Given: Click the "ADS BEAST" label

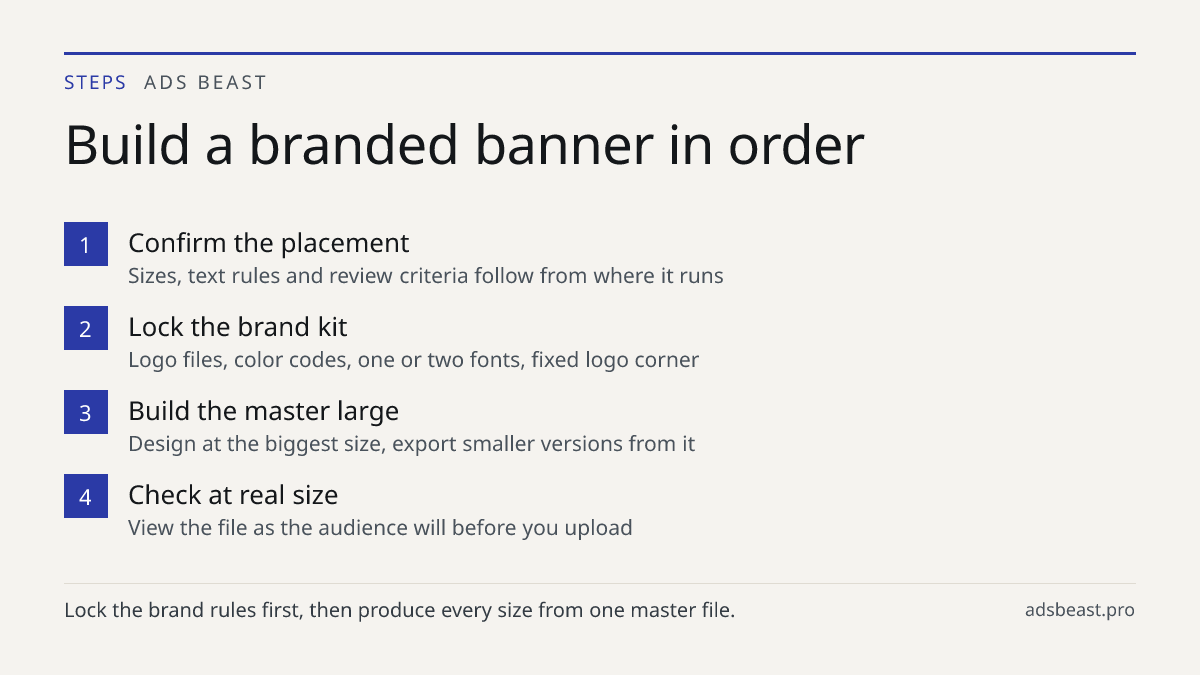Looking at the screenshot, I should [x=205, y=83].
